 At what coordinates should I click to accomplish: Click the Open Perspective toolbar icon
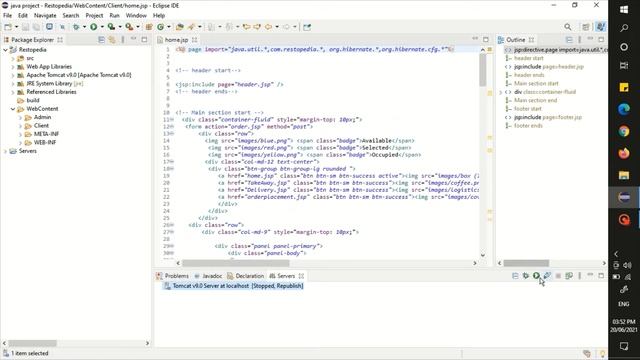pos(586,27)
